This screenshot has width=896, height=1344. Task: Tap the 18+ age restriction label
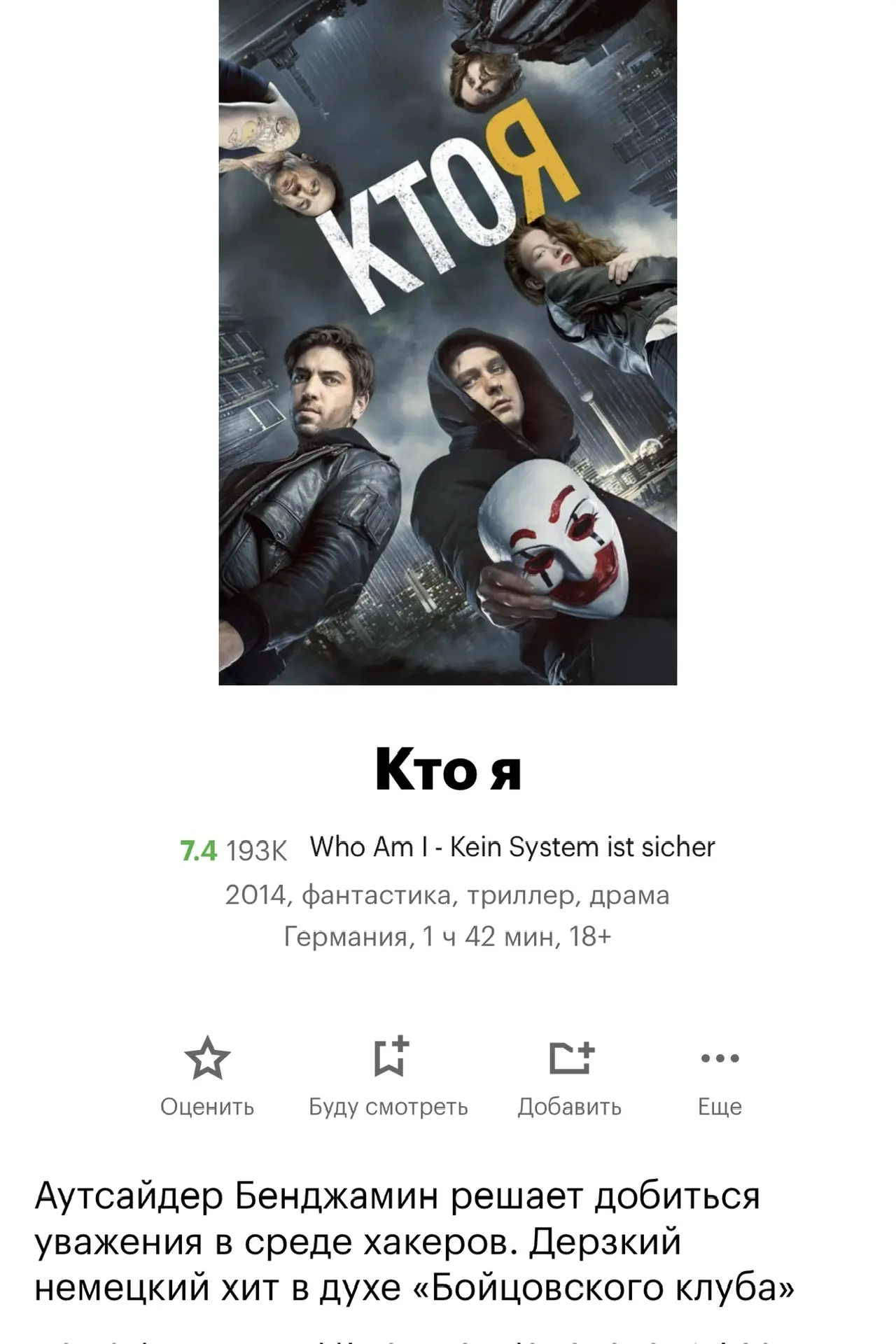(x=590, y=937)
